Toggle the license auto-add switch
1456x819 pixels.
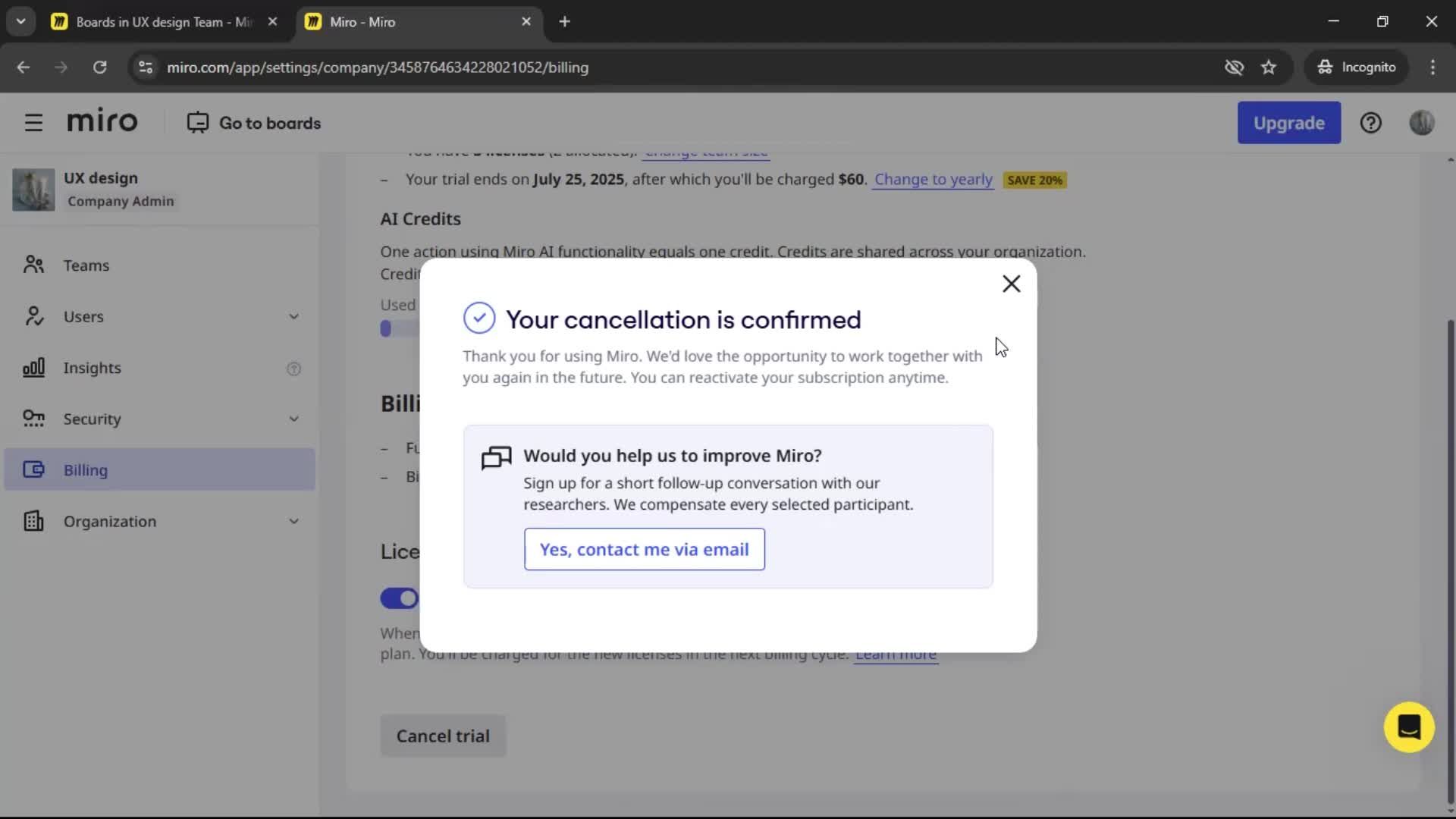click(400, 598)
